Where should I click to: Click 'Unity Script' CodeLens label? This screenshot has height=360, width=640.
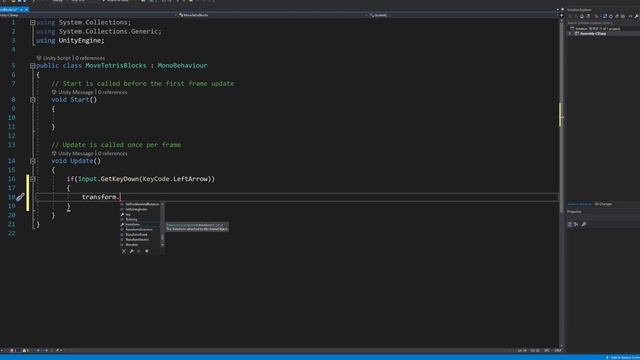click(57, 58)
